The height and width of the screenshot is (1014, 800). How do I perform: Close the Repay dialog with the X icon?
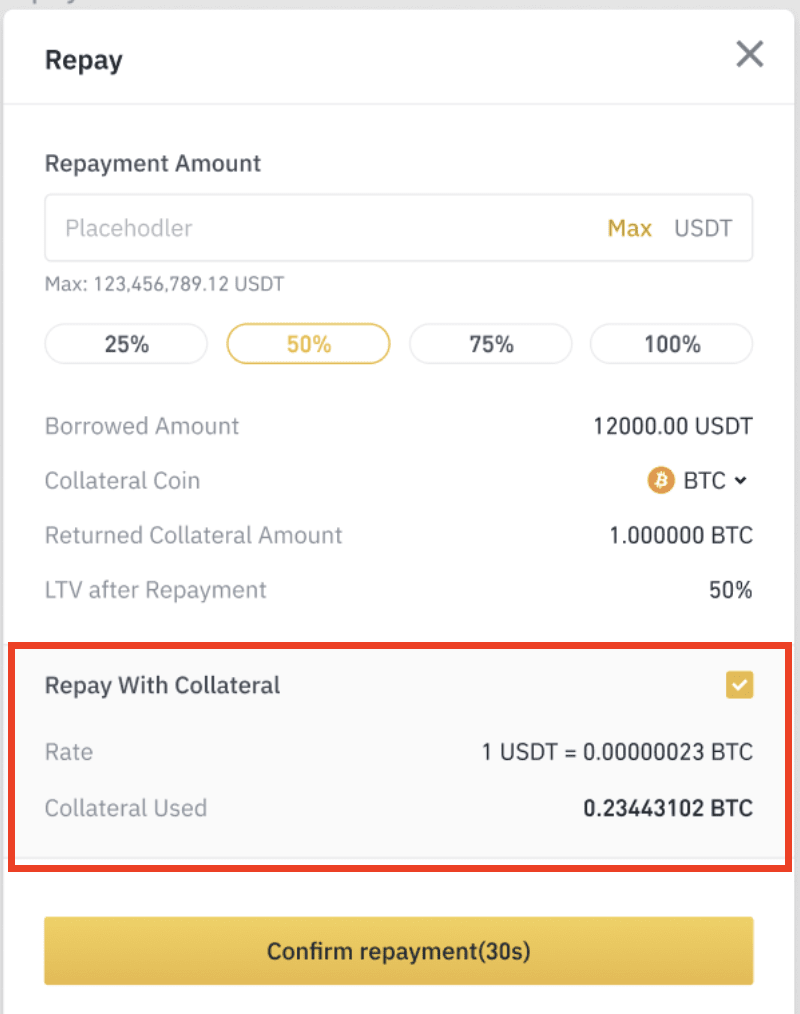750,54
